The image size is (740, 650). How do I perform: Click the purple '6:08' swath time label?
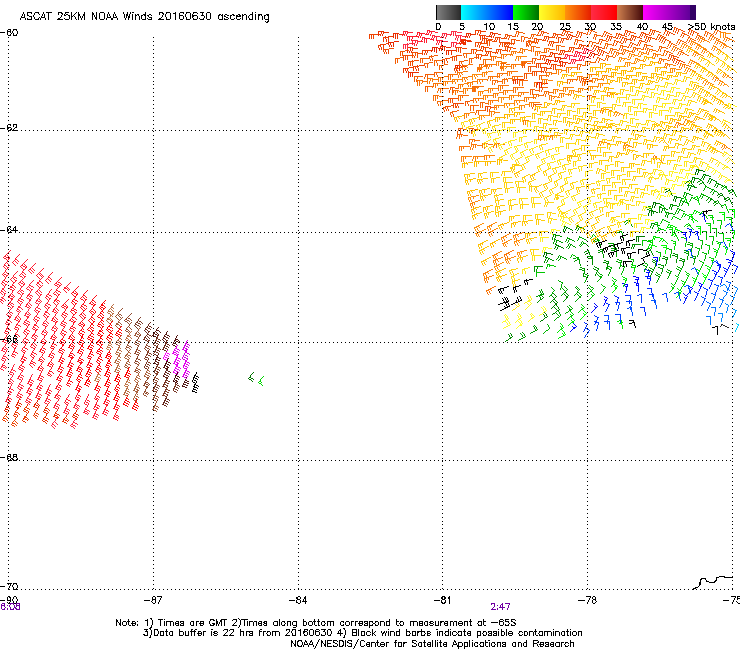(10, 607)
